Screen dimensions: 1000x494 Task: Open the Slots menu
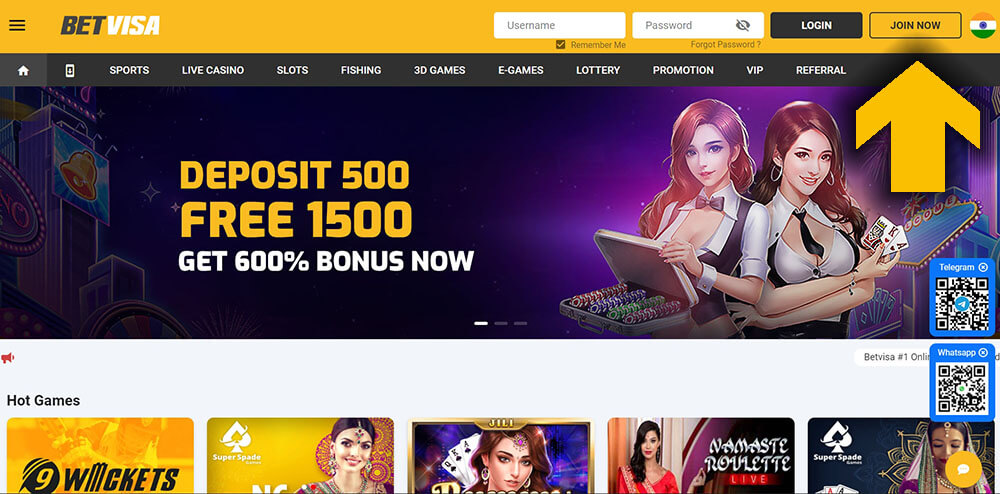pyautogui.click(x=292, y=70)
